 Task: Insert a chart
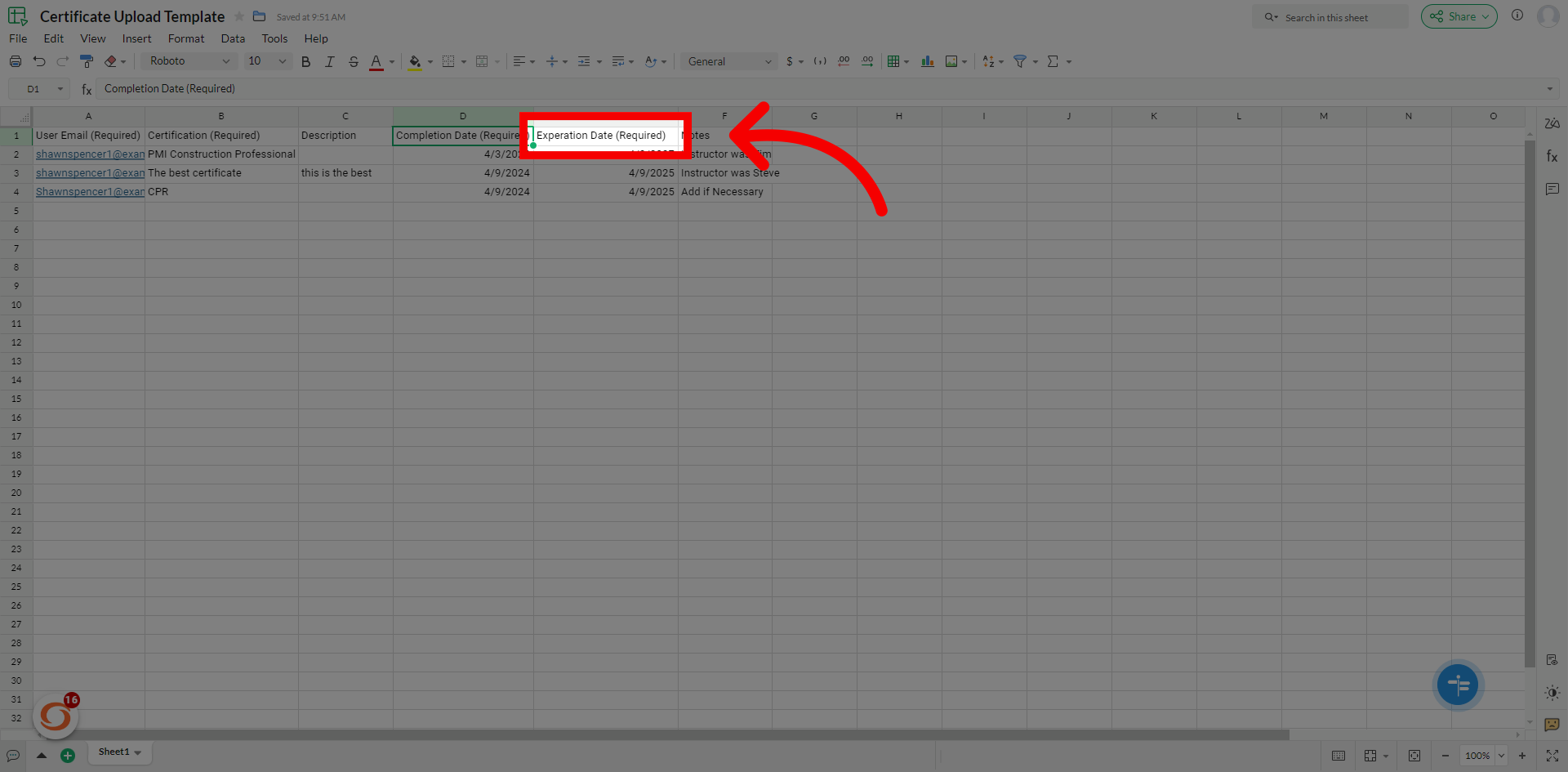point(928,61)
